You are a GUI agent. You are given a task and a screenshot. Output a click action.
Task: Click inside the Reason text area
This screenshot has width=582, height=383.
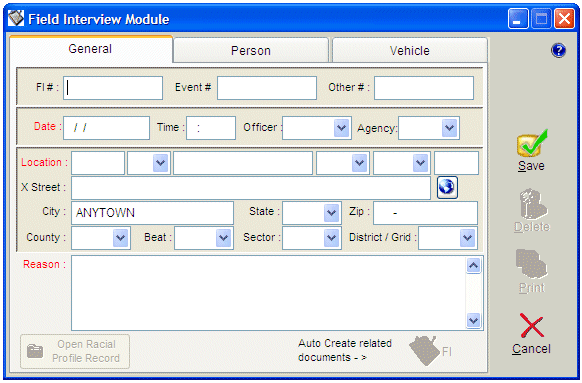point(268,293)
